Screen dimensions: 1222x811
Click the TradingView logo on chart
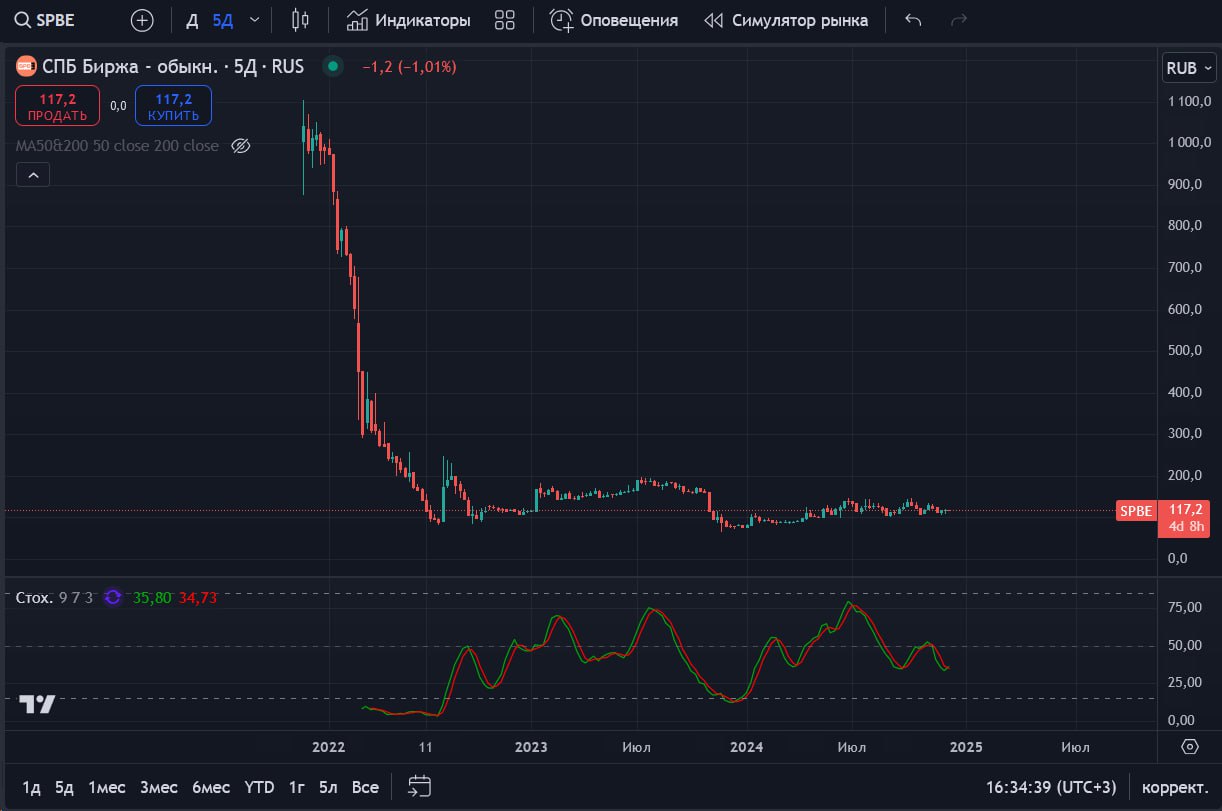point(38,704)
